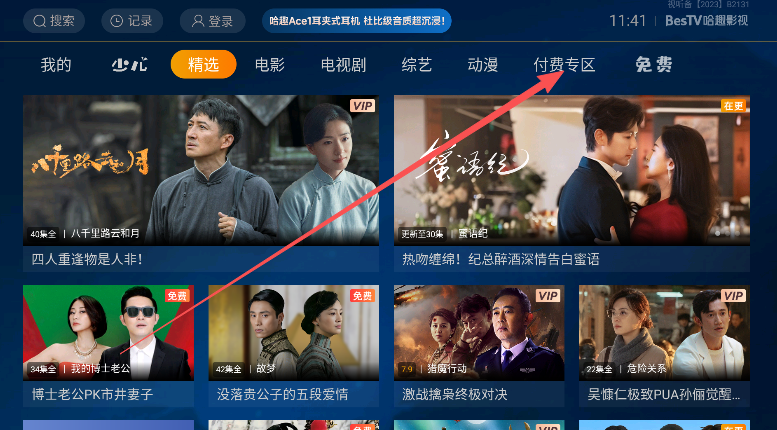Select the 动漫 tab
This screenshot has height=430, width=777.
(483, 64)
